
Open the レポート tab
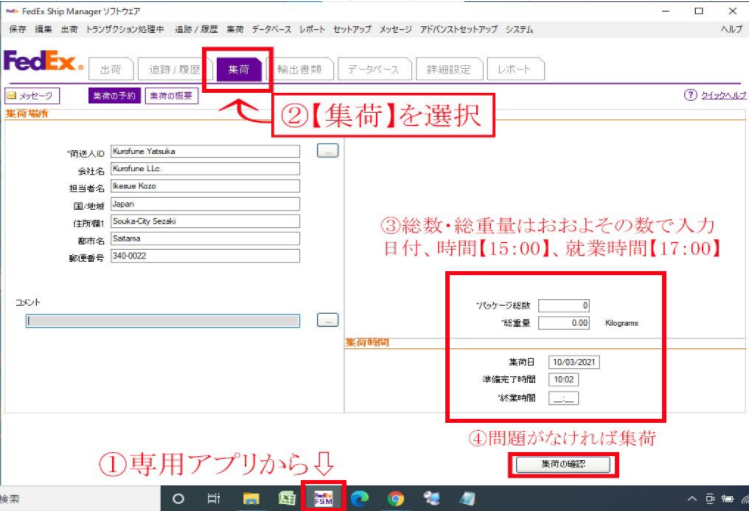click(514, 69)
